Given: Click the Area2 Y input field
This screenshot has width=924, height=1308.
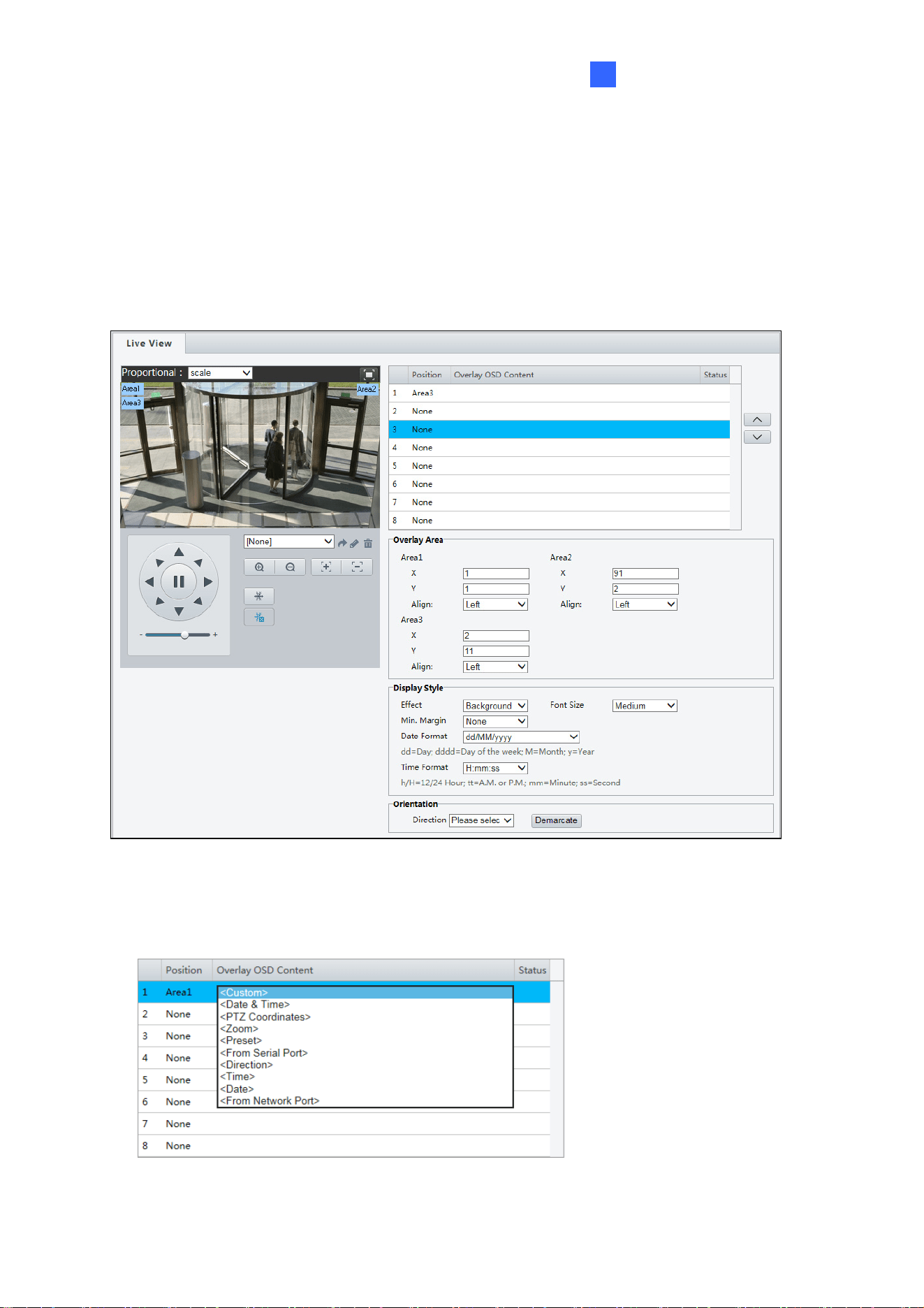Looking at the screenshot, I should pyautogui.click(x=645, y=589).
